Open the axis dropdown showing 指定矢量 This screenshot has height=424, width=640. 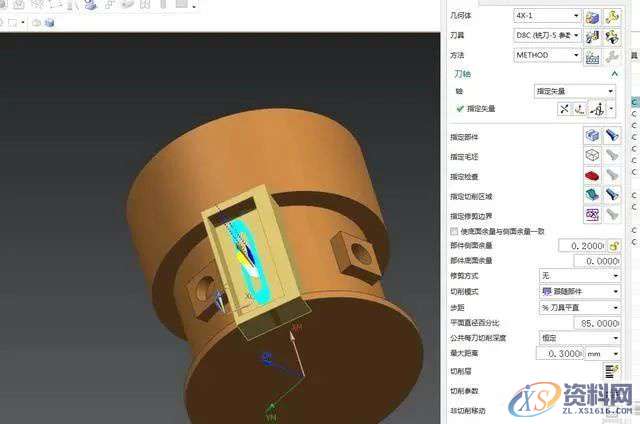pos(574,91)
